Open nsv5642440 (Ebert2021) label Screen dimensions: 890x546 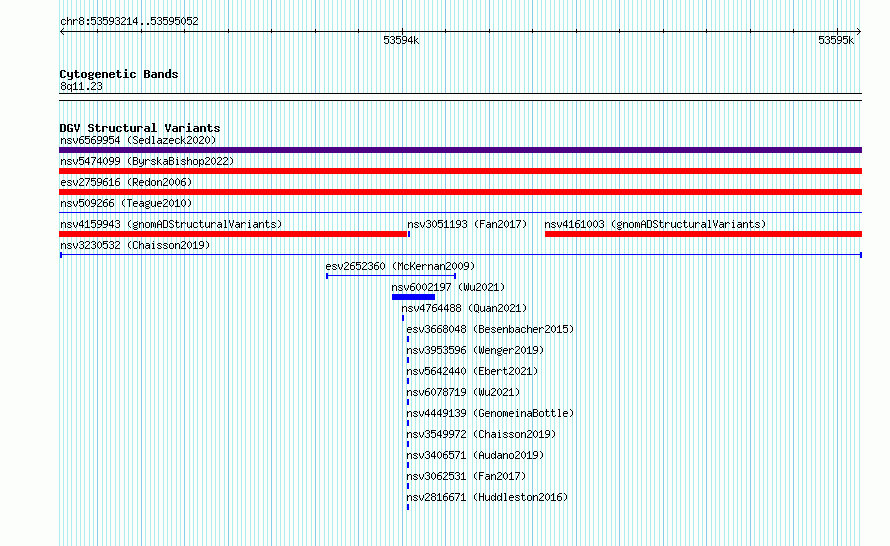(472, 371)
